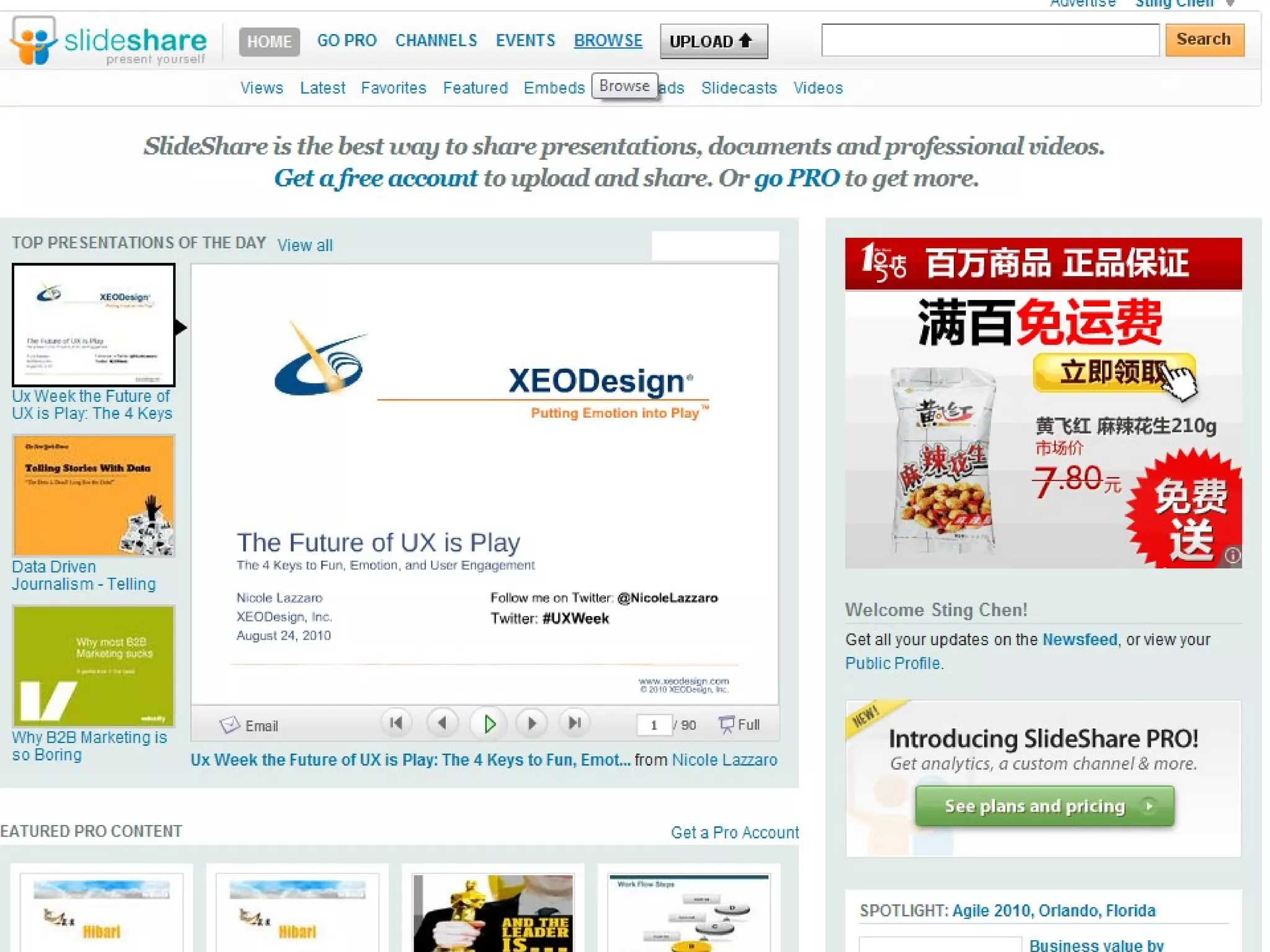
Task: Open the BROWSE menu
Action: (x=608, y=41)
